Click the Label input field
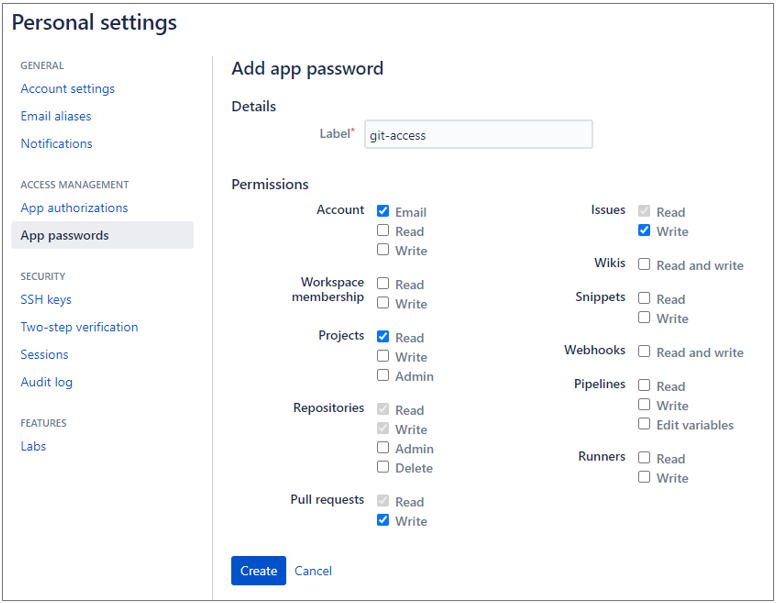This screenshot has height=603, width=777. point(478,134)
